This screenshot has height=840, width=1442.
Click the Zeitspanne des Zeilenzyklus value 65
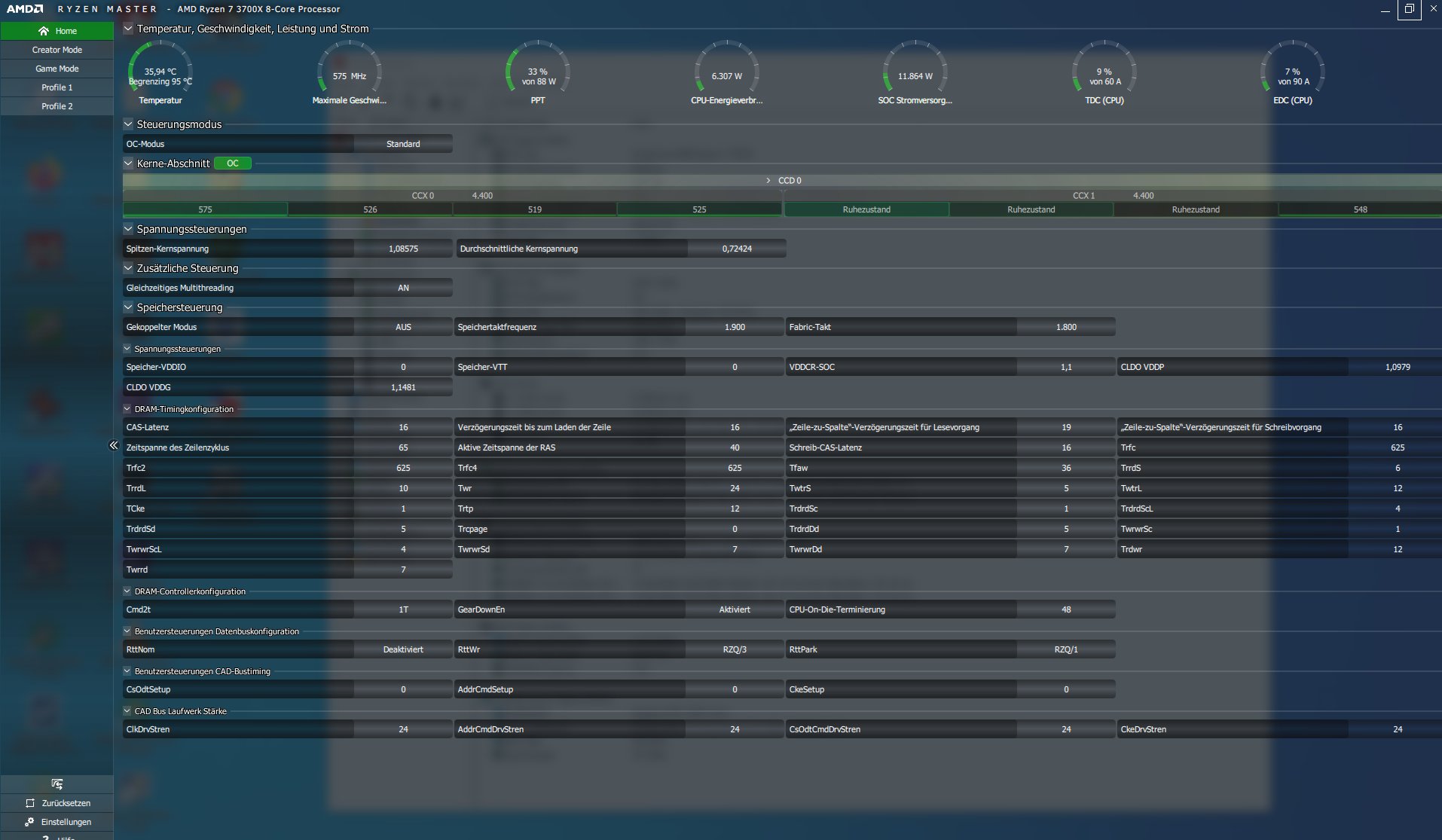[x=403, y=447]
